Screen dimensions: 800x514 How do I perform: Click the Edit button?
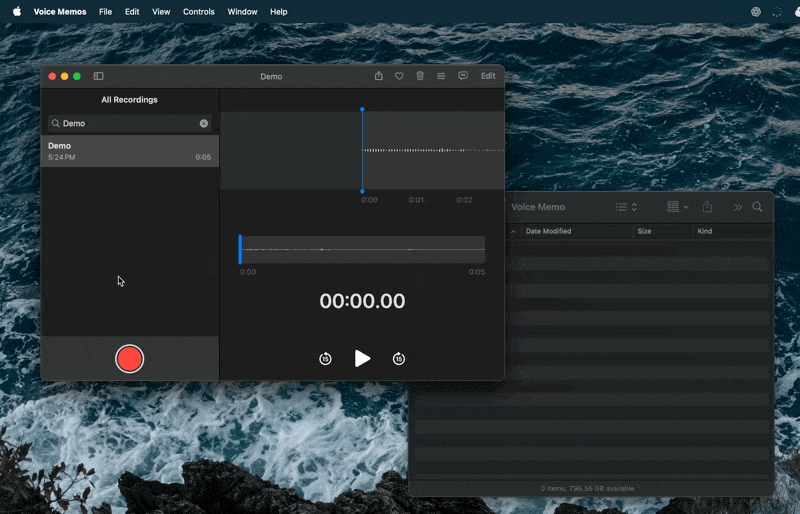488,76
